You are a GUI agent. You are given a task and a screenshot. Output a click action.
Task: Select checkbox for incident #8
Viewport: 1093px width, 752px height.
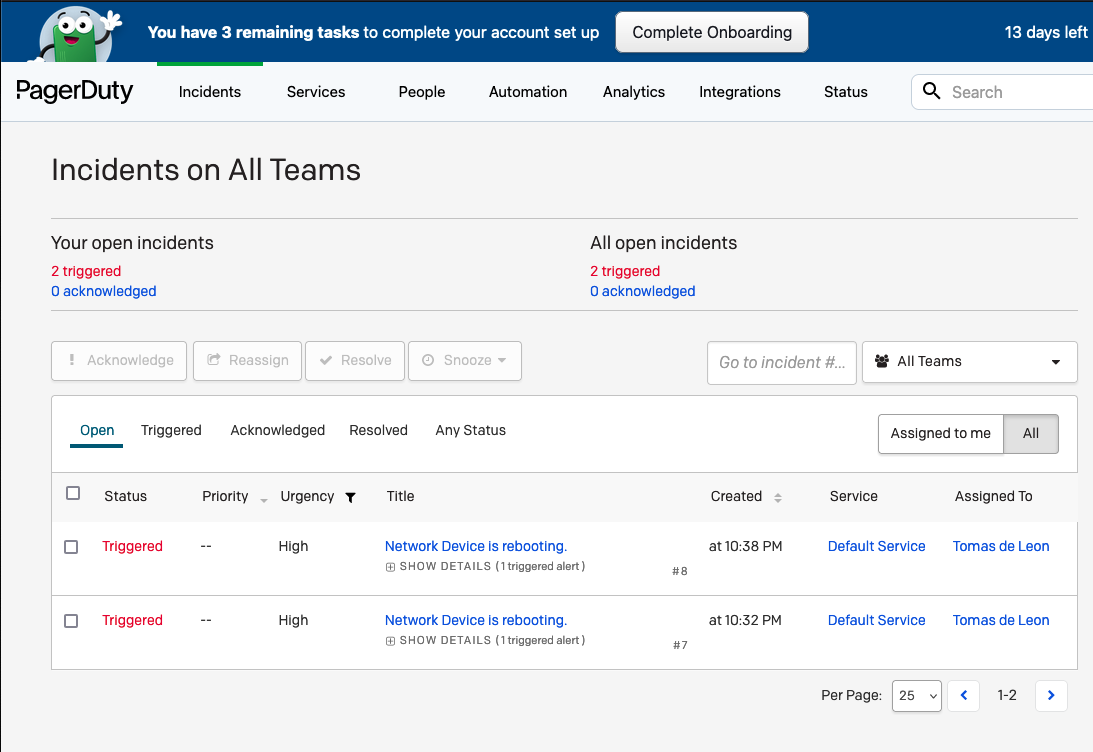pos(71,547)
